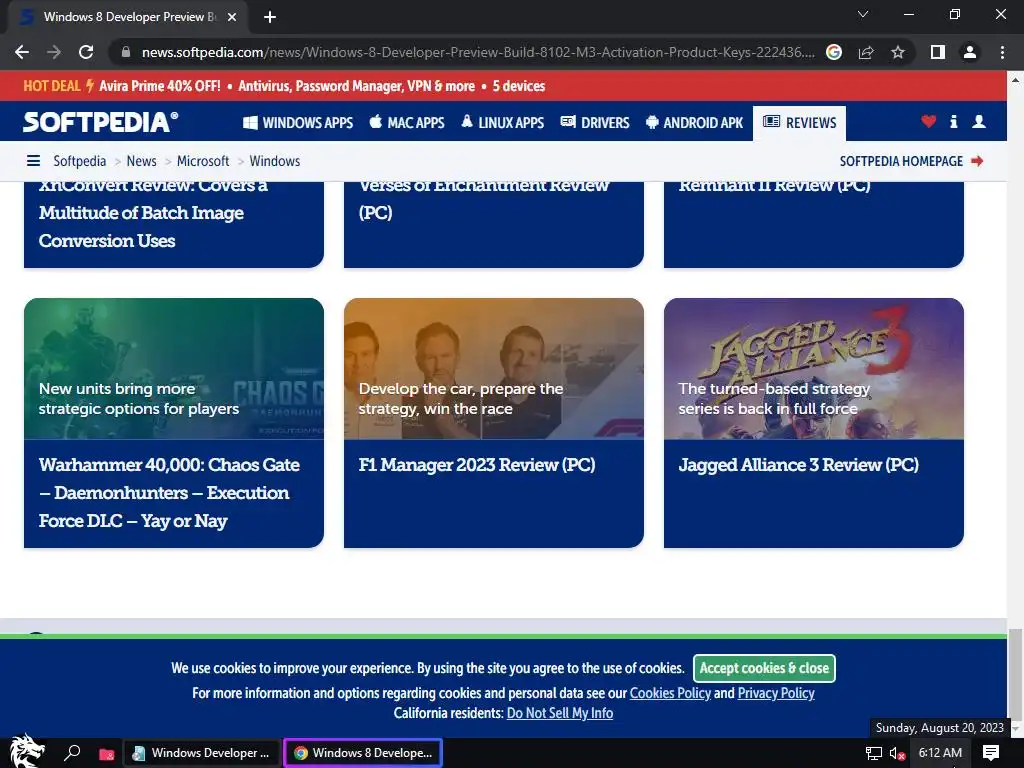Open Linux Apps section
This screenshot has height=768, width=1024.
502,123
